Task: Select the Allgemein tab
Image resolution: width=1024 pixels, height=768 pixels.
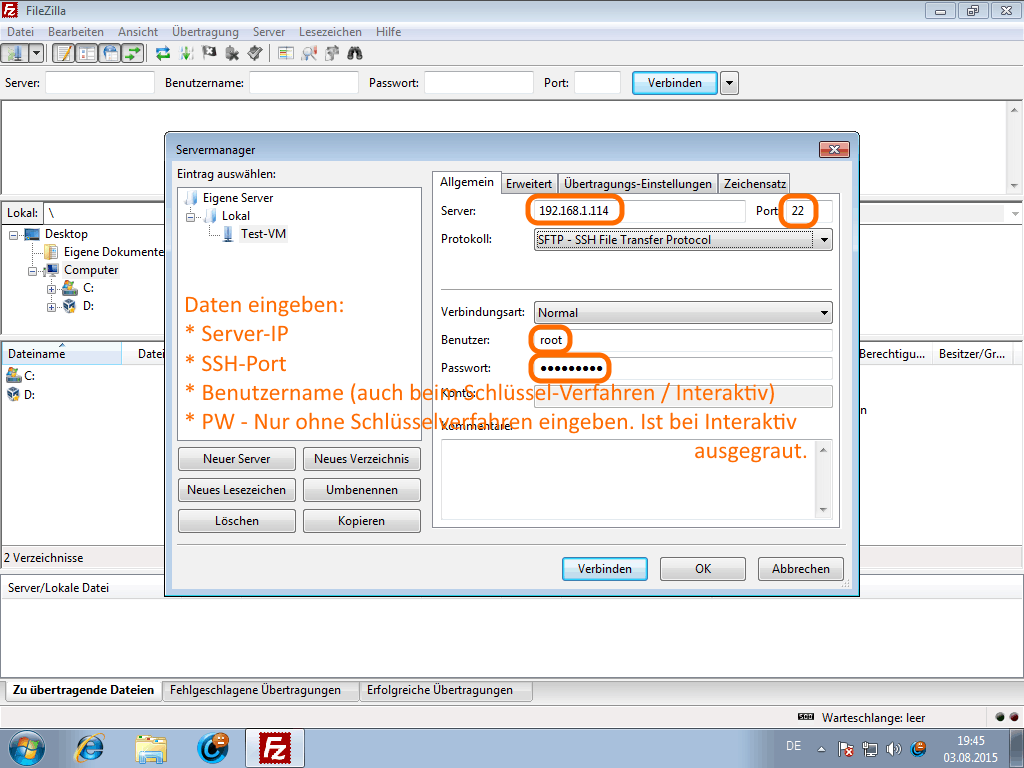Action: point(466,182)
